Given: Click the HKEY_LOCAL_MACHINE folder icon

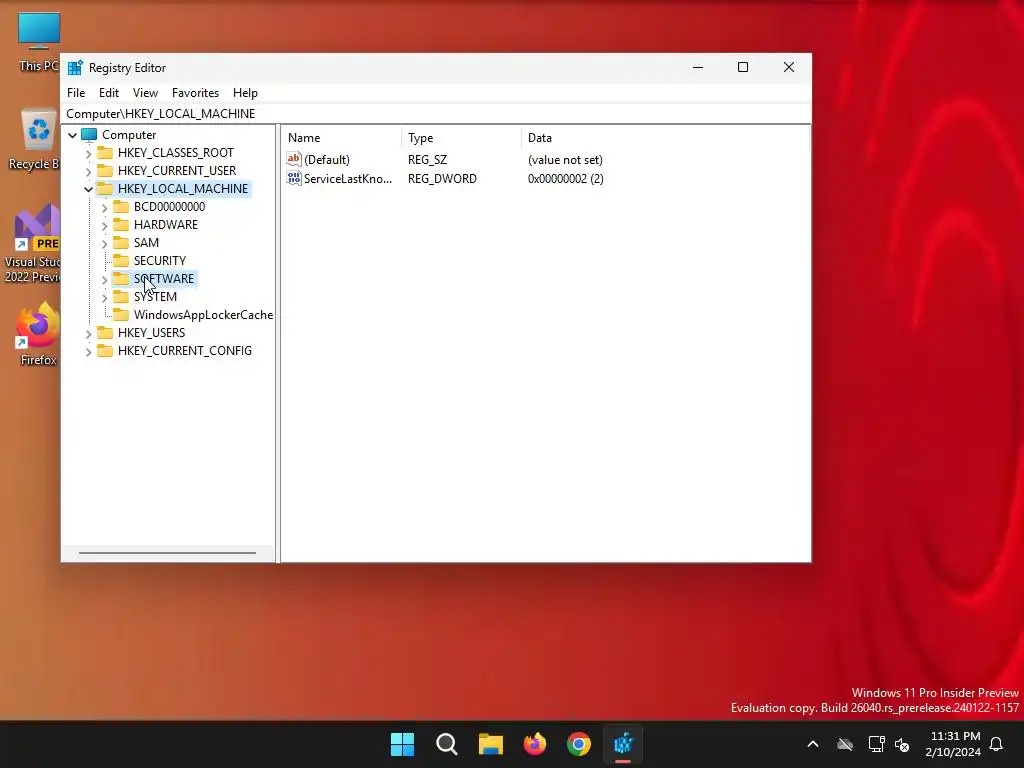Looking at the screenshot, I should 105,189.
